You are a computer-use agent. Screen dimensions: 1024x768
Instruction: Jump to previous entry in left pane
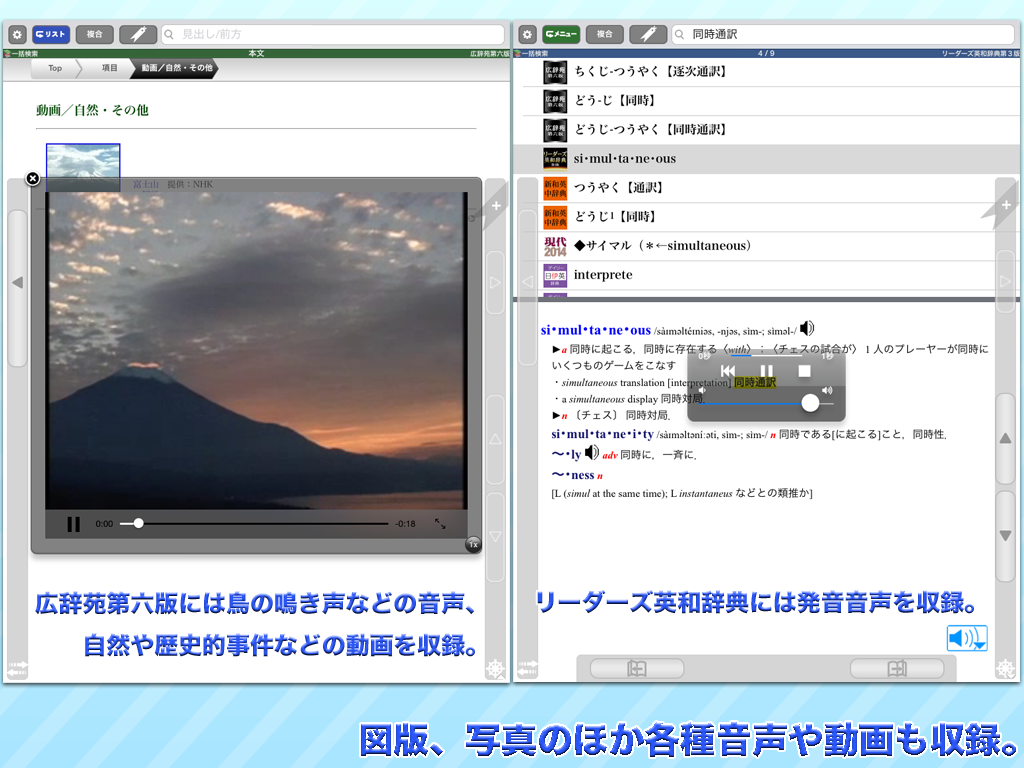pyautogui.click(x=496, y=440)
